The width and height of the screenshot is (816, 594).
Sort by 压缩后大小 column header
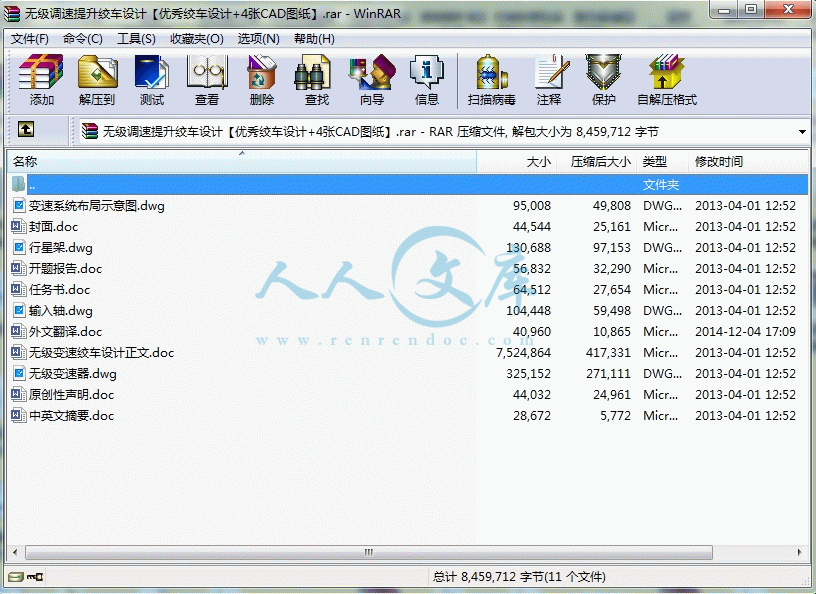tap(597, 162)
